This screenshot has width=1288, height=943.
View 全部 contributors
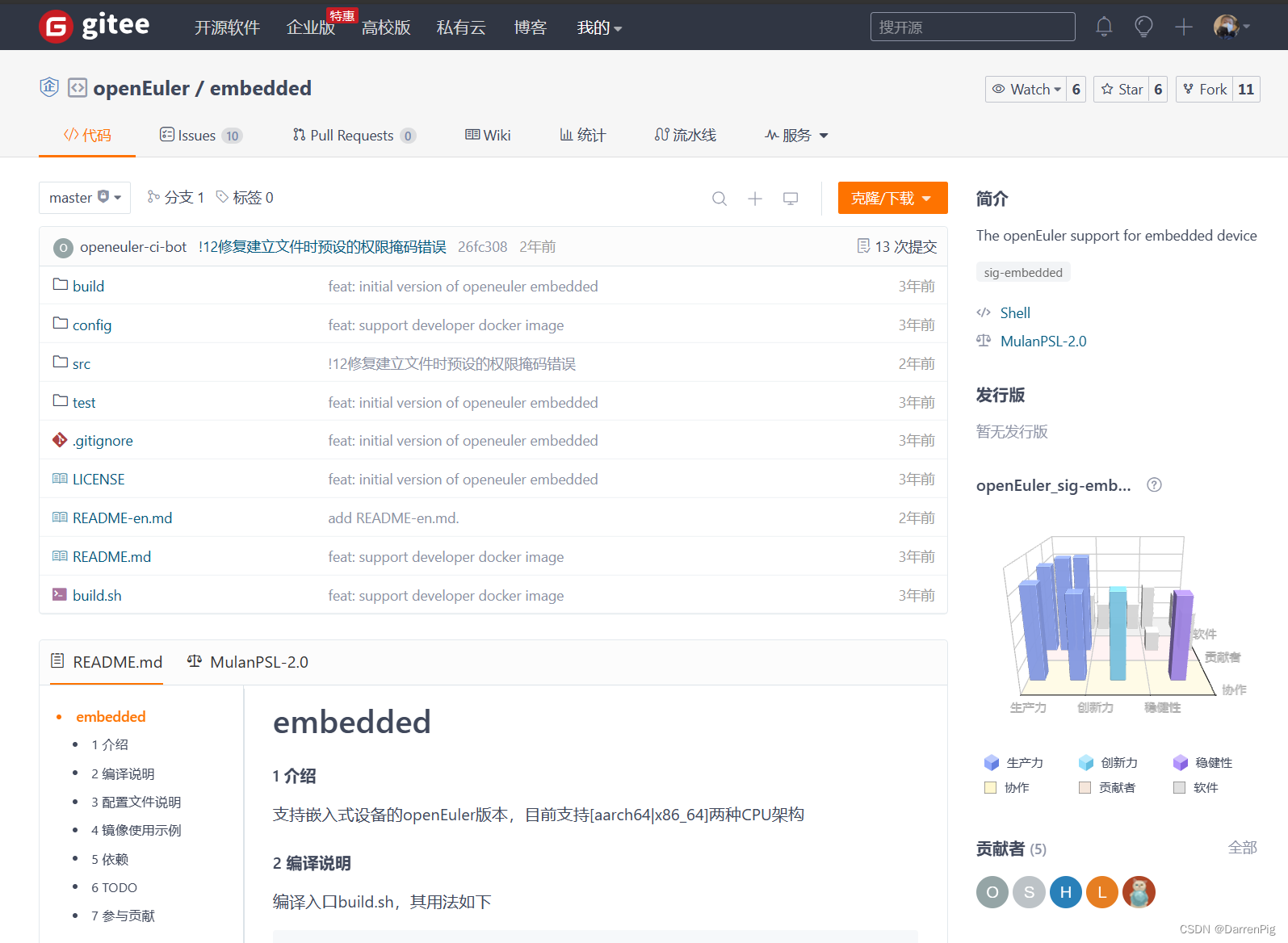pyautogui.click(x=1242, y=848)
